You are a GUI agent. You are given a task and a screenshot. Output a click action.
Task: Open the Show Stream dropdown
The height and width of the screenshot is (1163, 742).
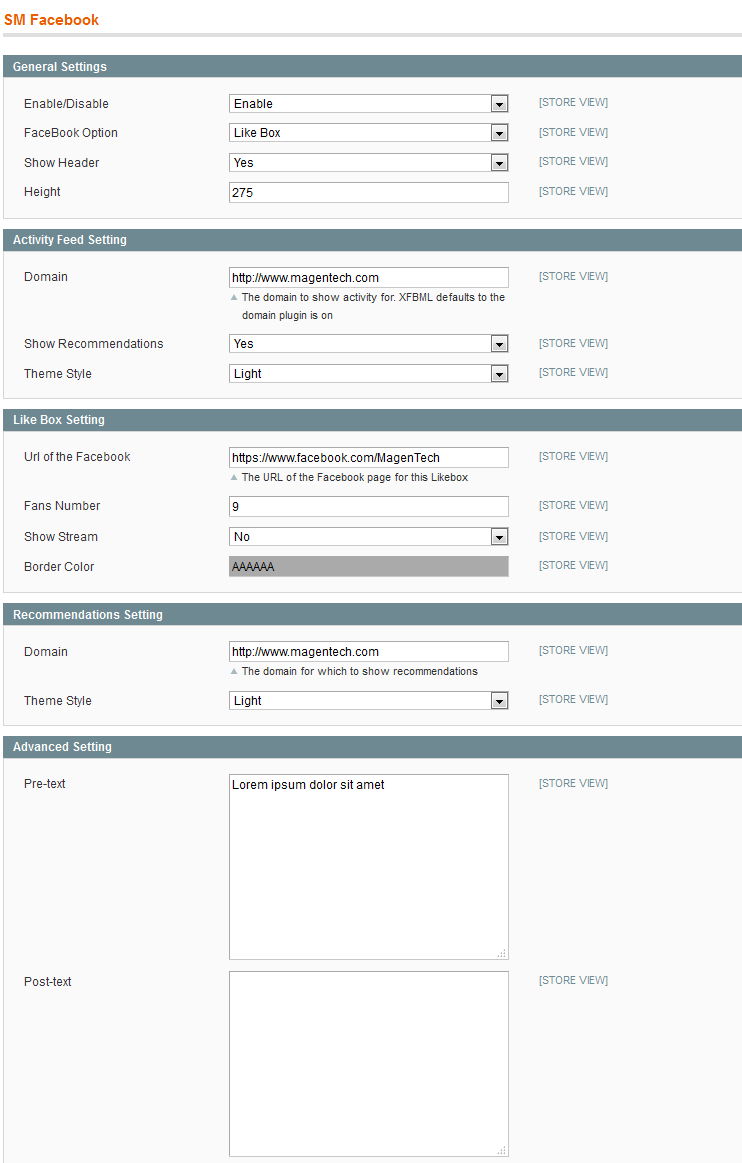[369, 536]
